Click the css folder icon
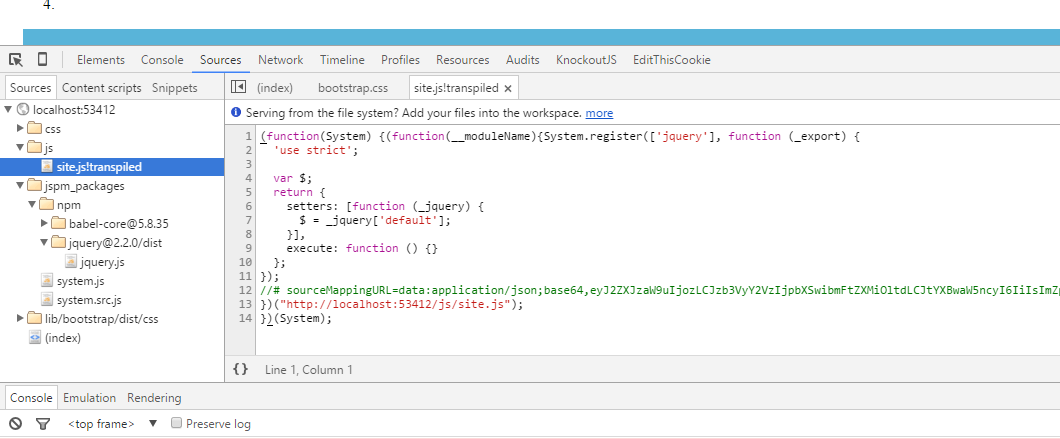 [34, 129]
